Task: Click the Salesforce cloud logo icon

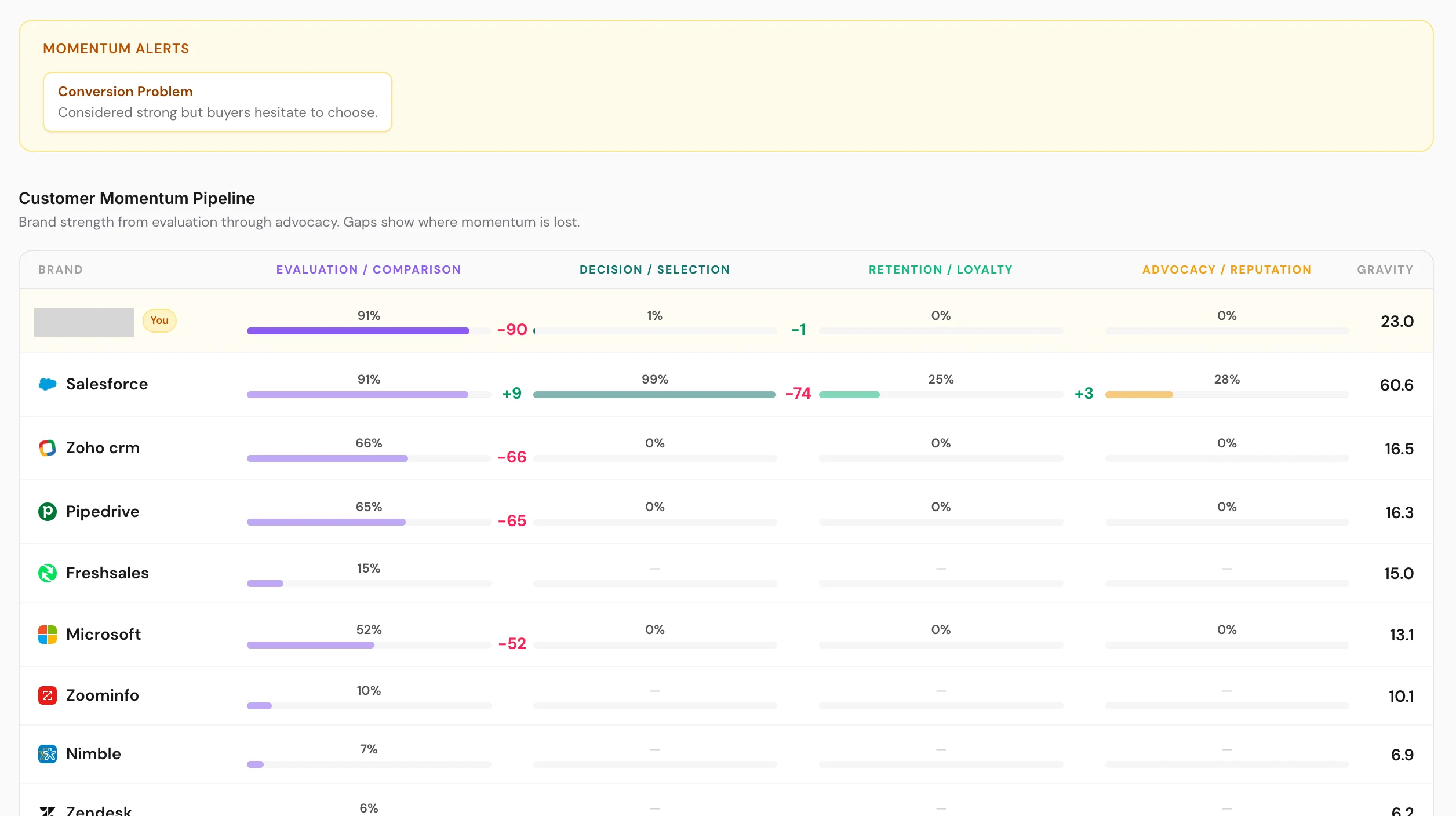Action: click(48, 384)
